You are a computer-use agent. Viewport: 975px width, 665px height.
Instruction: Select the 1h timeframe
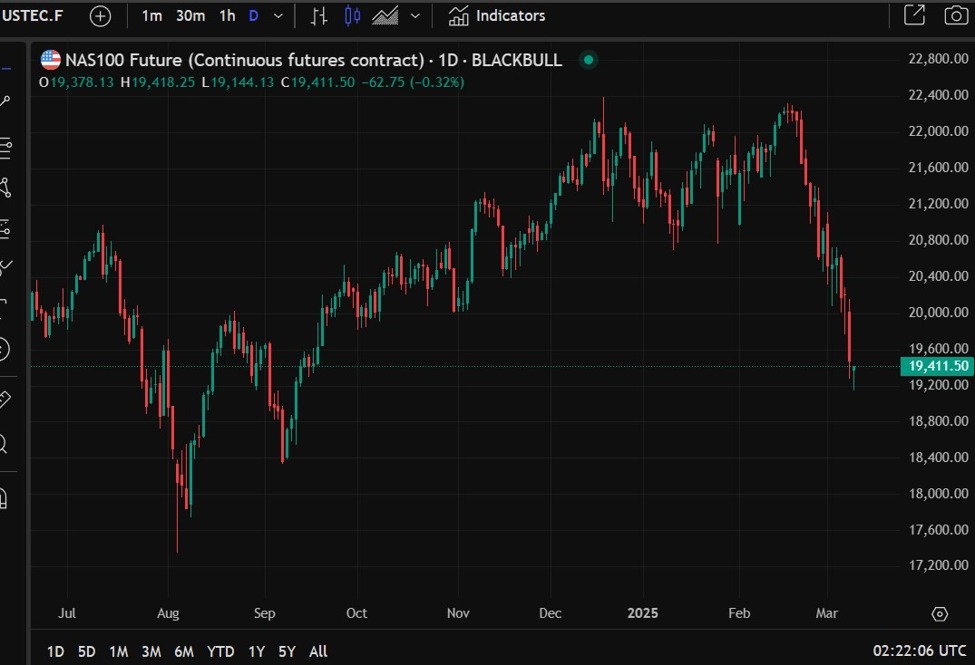[227, 16]
